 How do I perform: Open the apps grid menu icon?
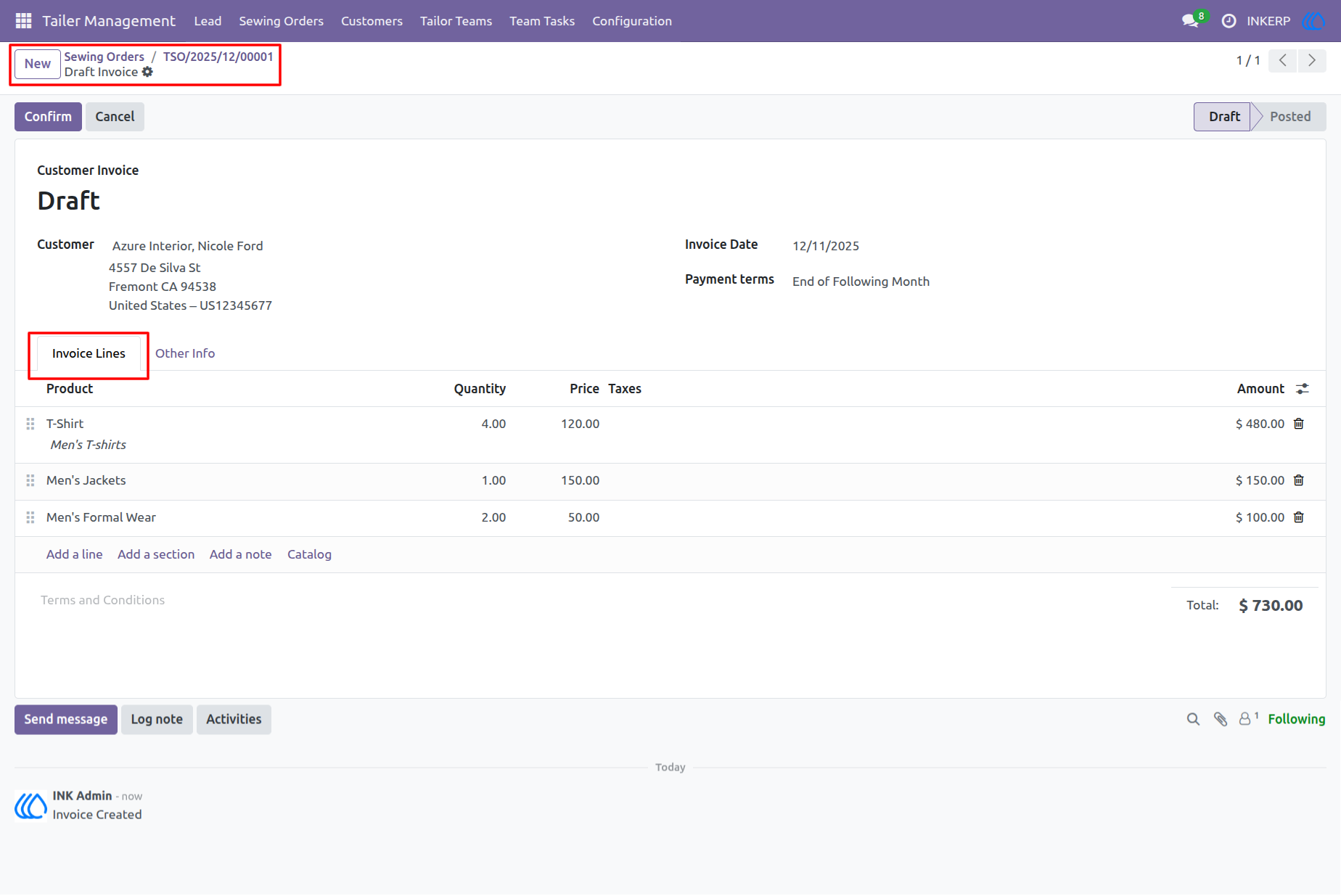pyautogui.click(x=23, y=21)
